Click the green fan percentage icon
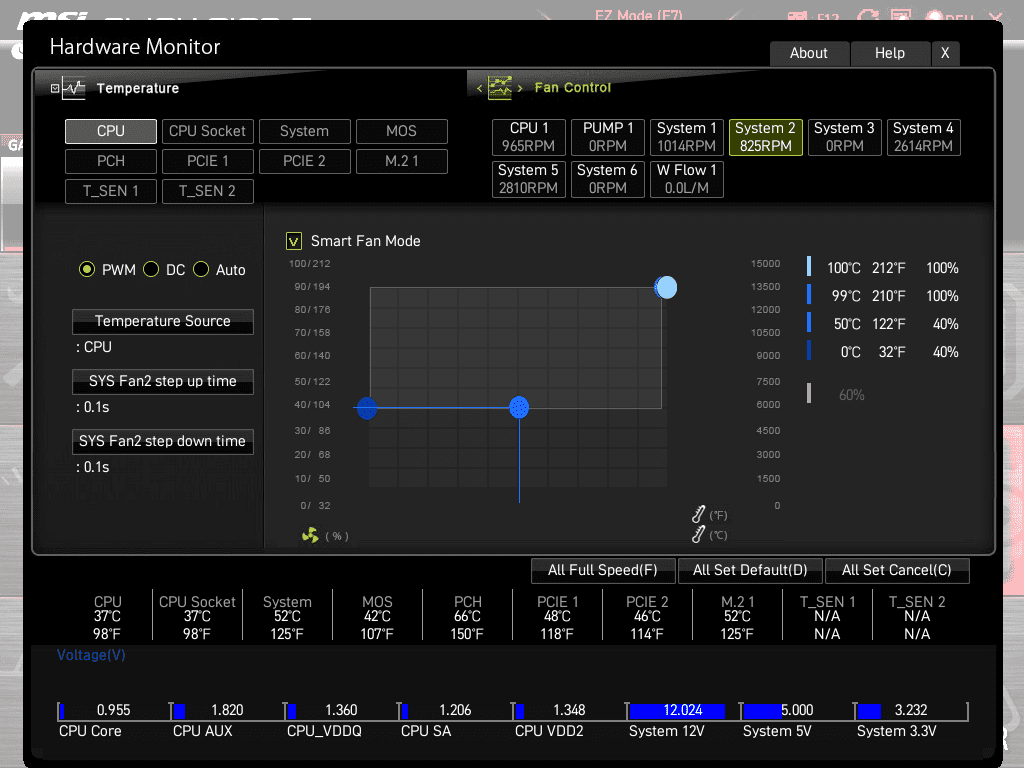 coord(310,536)
